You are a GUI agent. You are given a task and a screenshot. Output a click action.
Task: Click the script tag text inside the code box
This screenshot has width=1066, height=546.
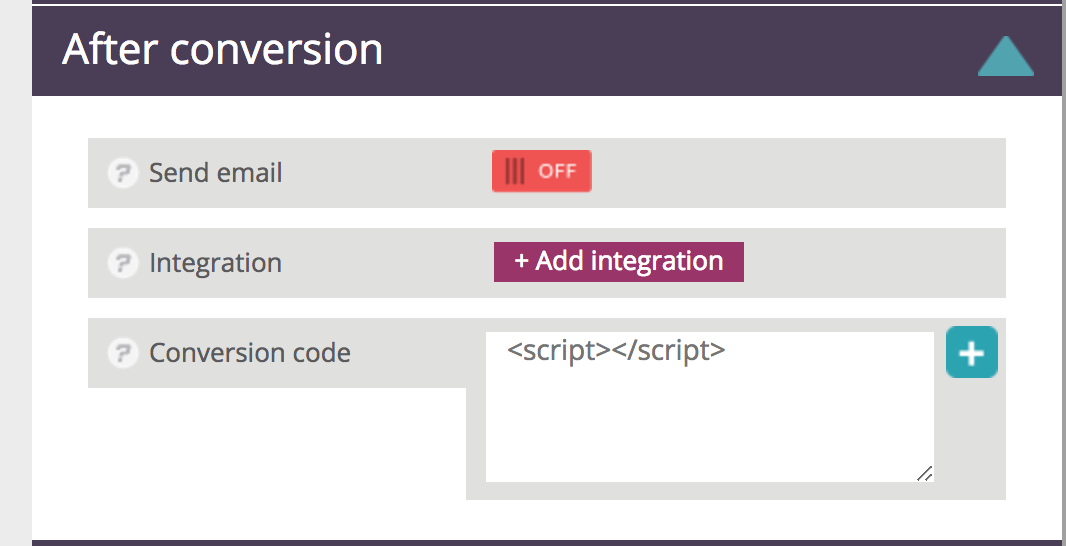(x=616, y=351)
